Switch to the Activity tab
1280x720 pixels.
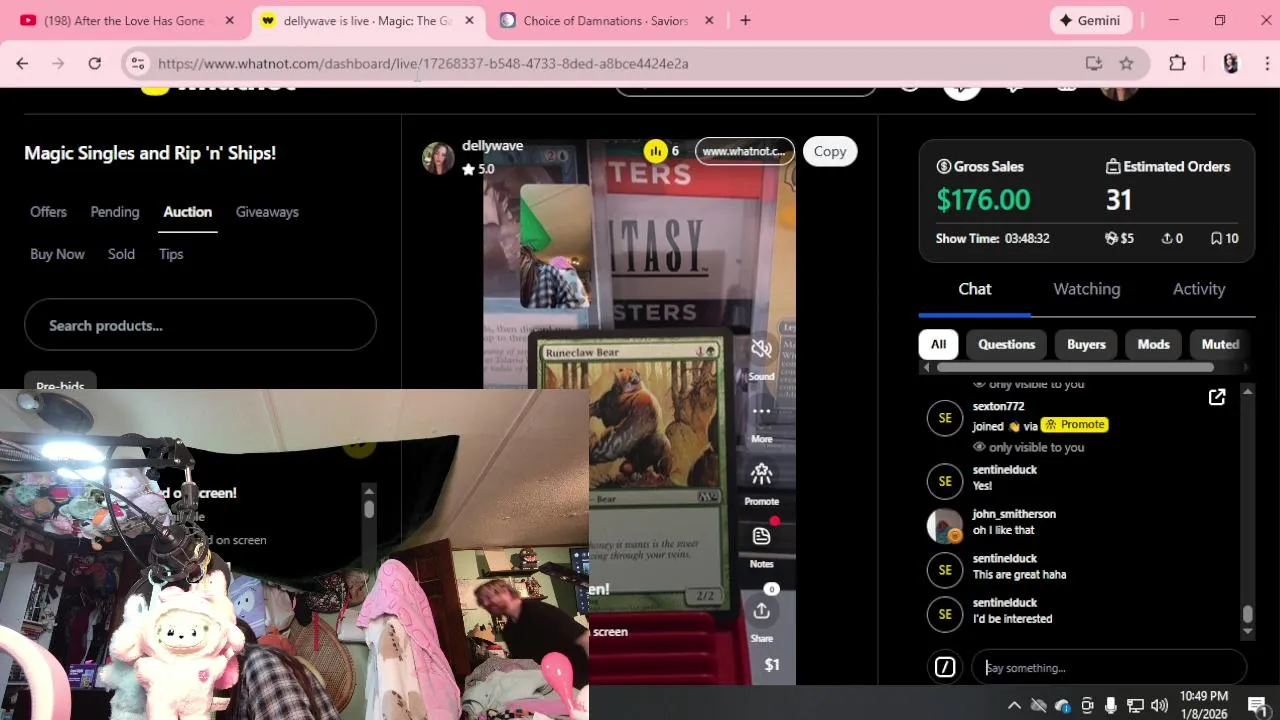1199,289
